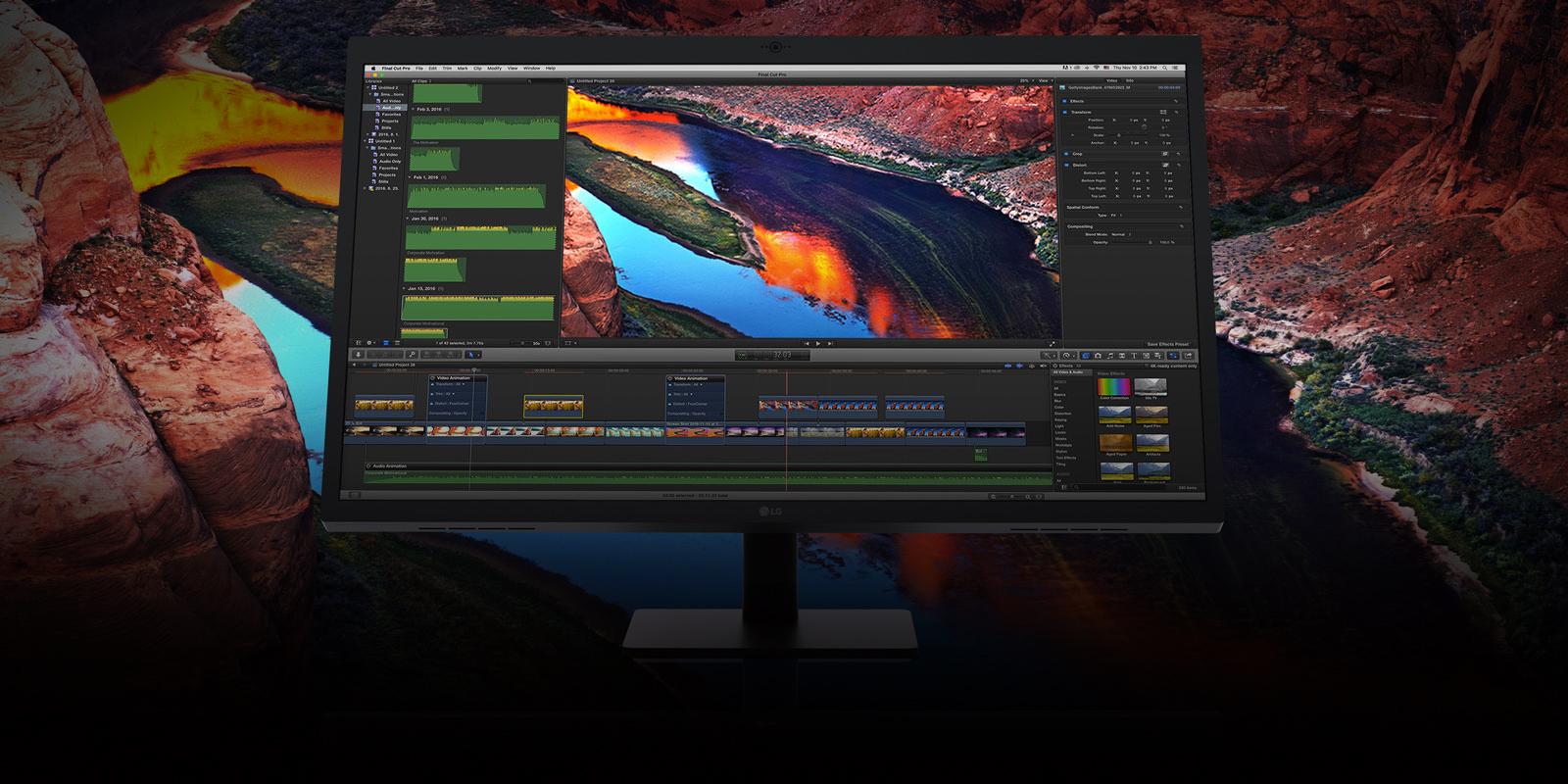This screenshot has height=784, width=1568.
Task: Select the Aged Paper effect thumbnail
Action: [1116, 443]
